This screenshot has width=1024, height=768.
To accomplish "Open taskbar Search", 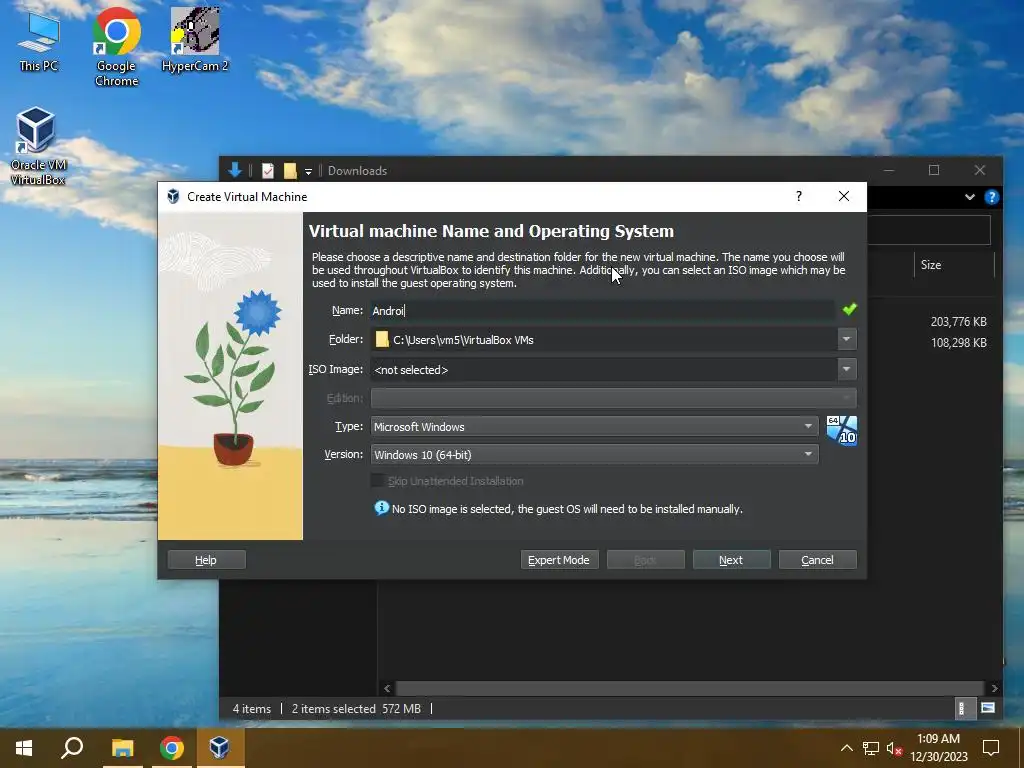I will point(72,748).
